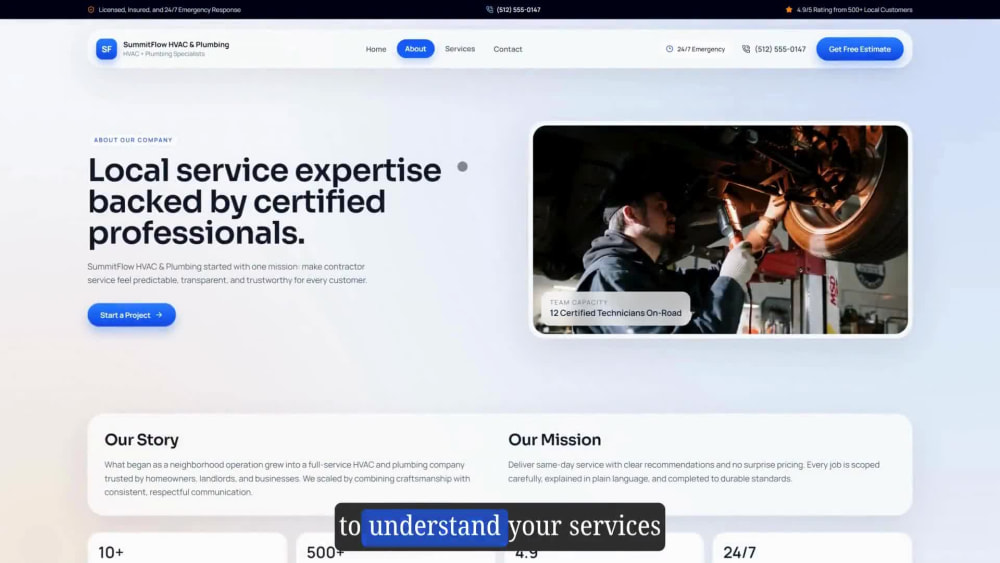Click the 24/7 stat card
The width and height of the screenshot is (1000, 563).
[812, 548]
